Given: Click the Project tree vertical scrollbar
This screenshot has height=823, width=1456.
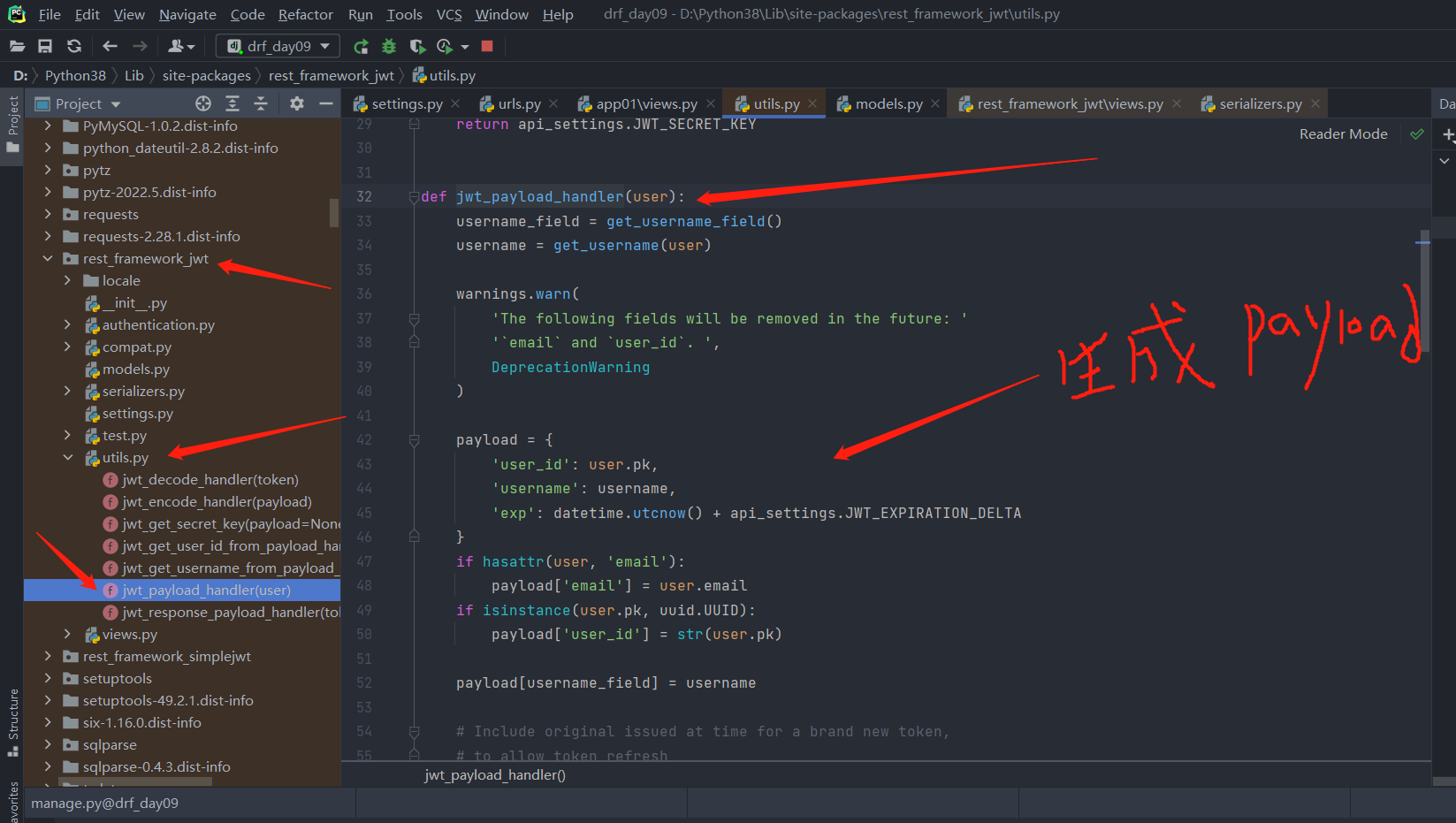Looking at the screenshot, I should coord(334,213).
